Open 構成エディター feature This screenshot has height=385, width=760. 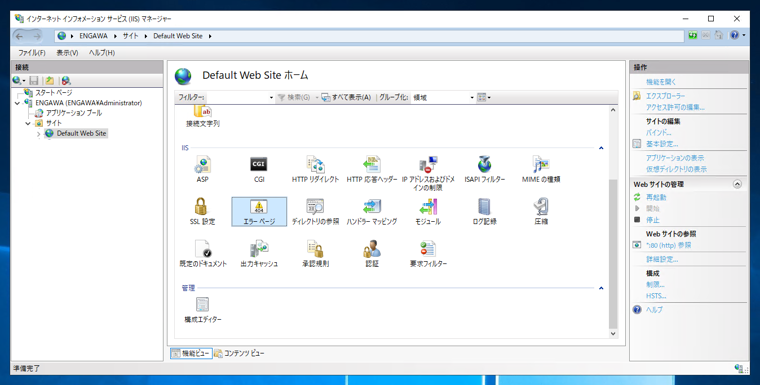coord(203,310)
